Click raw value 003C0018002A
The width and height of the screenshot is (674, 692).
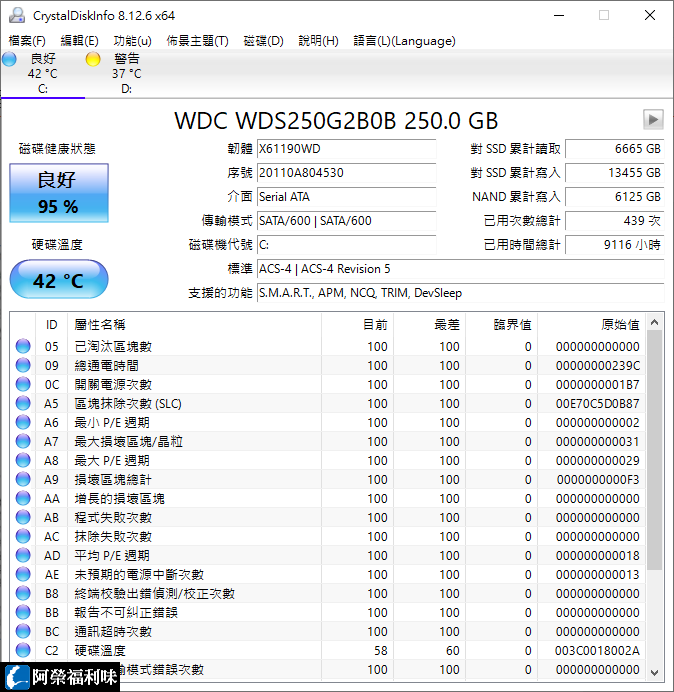[597, 650]
